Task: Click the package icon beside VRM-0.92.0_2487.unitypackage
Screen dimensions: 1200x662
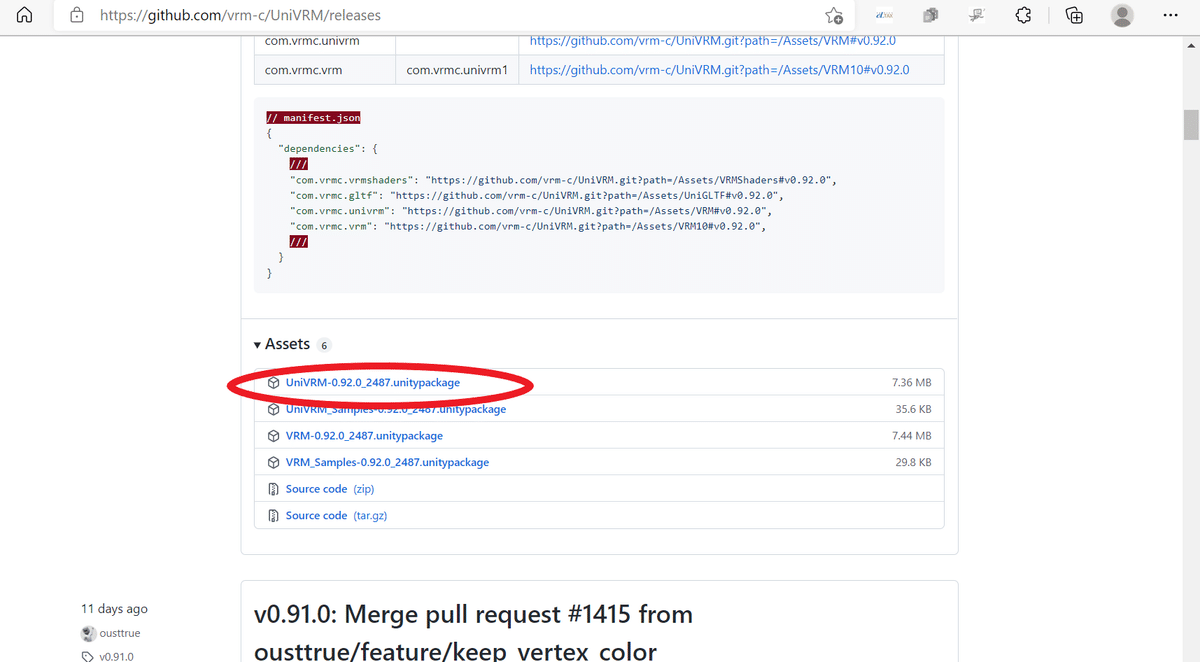Action: pyautogui.click(x=274, y=436)
